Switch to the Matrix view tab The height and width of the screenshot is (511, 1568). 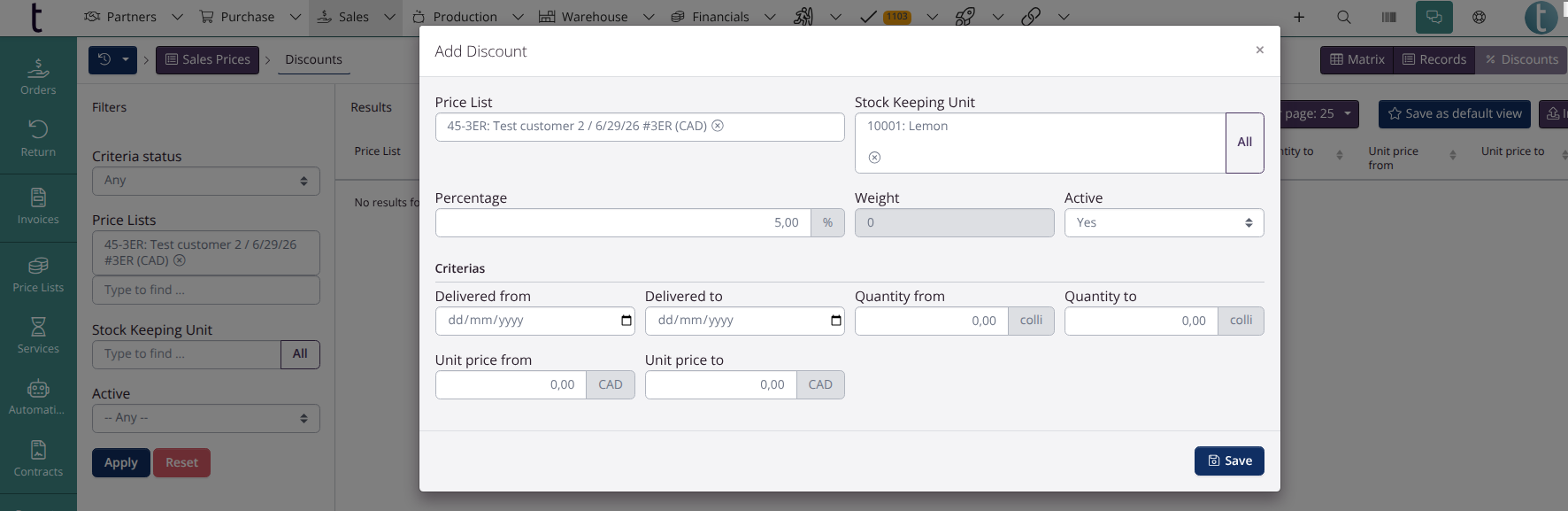(1357, 59)
